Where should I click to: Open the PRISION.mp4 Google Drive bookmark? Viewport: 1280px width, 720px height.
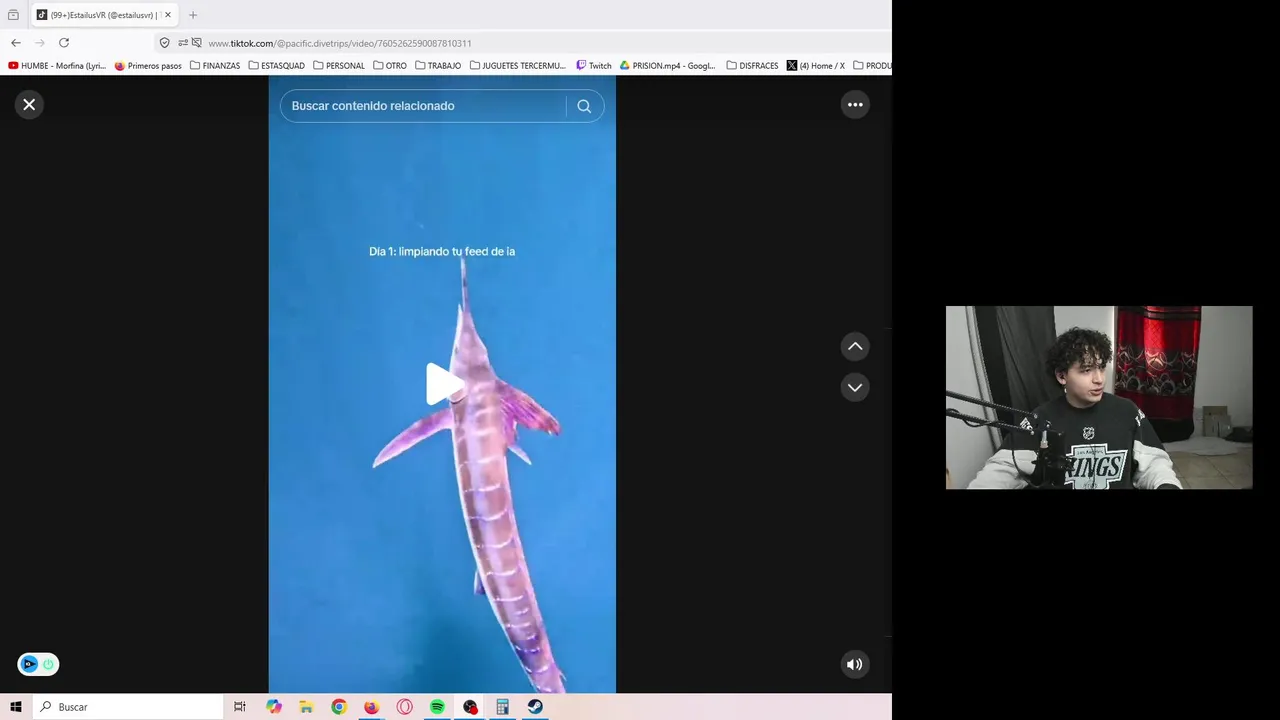tap(668, 66)
